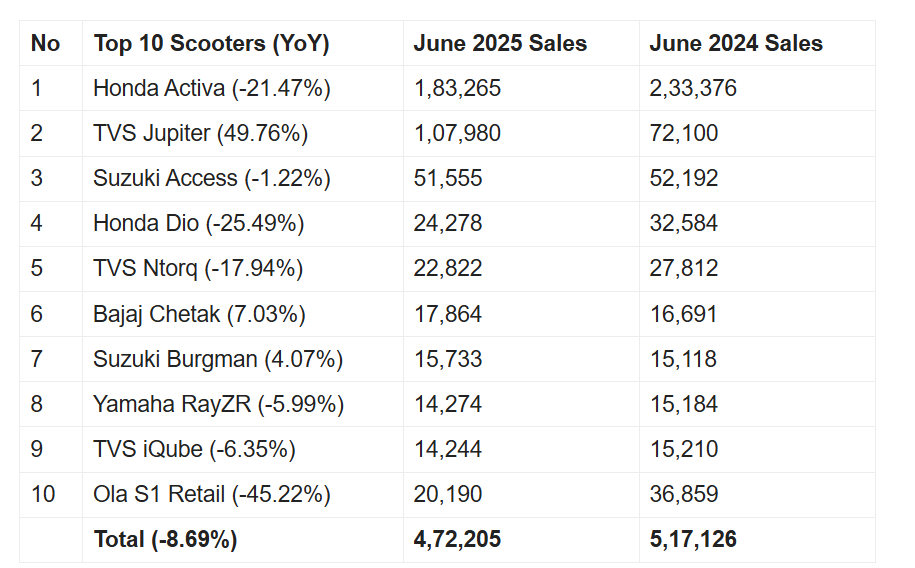Viewport: 915px width, 568px height.
Task: Click the TVS Jupiter (49.76%) cell
Action: (x=200, y=133)
